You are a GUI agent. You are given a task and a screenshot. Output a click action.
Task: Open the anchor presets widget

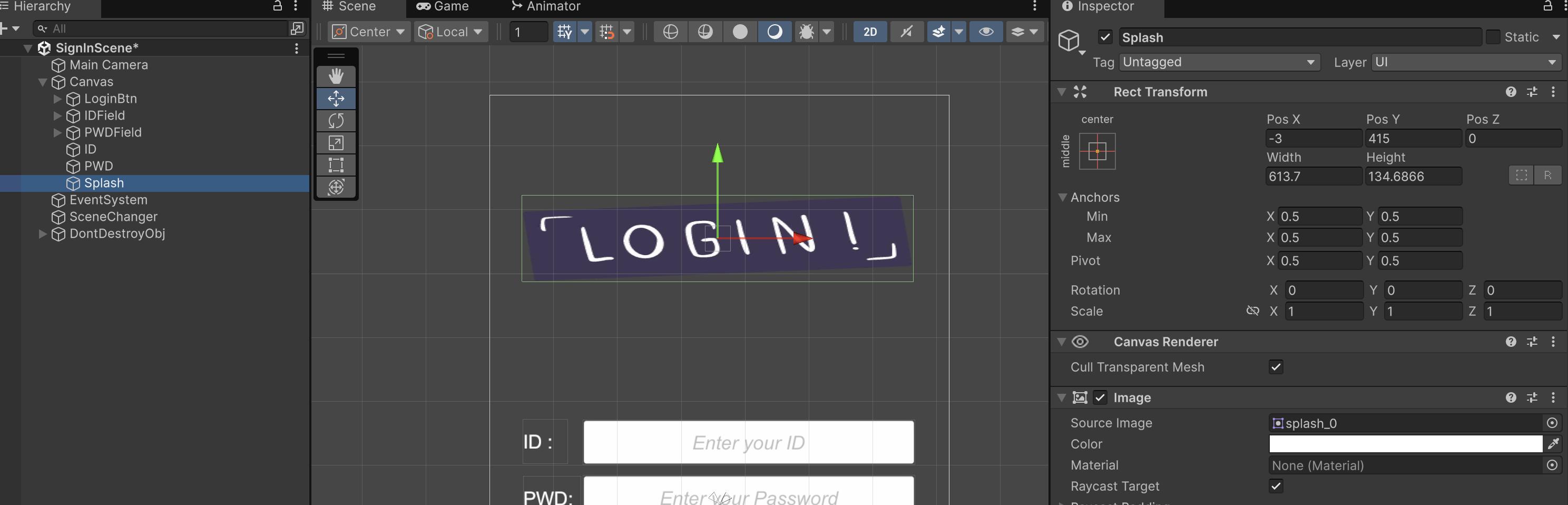coord(1097,151)
